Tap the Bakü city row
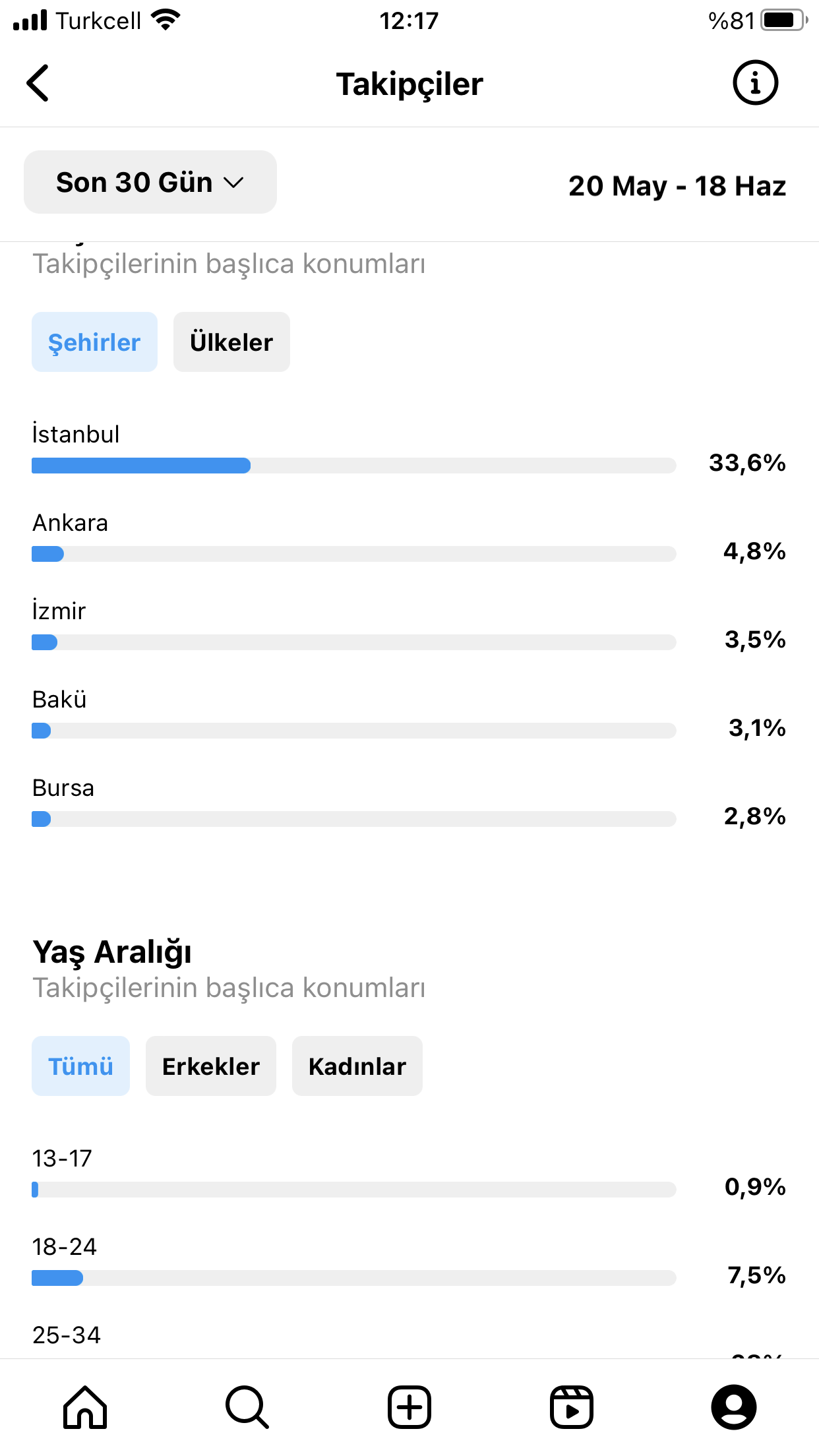Screen dimensions: 819x1456 409,715
